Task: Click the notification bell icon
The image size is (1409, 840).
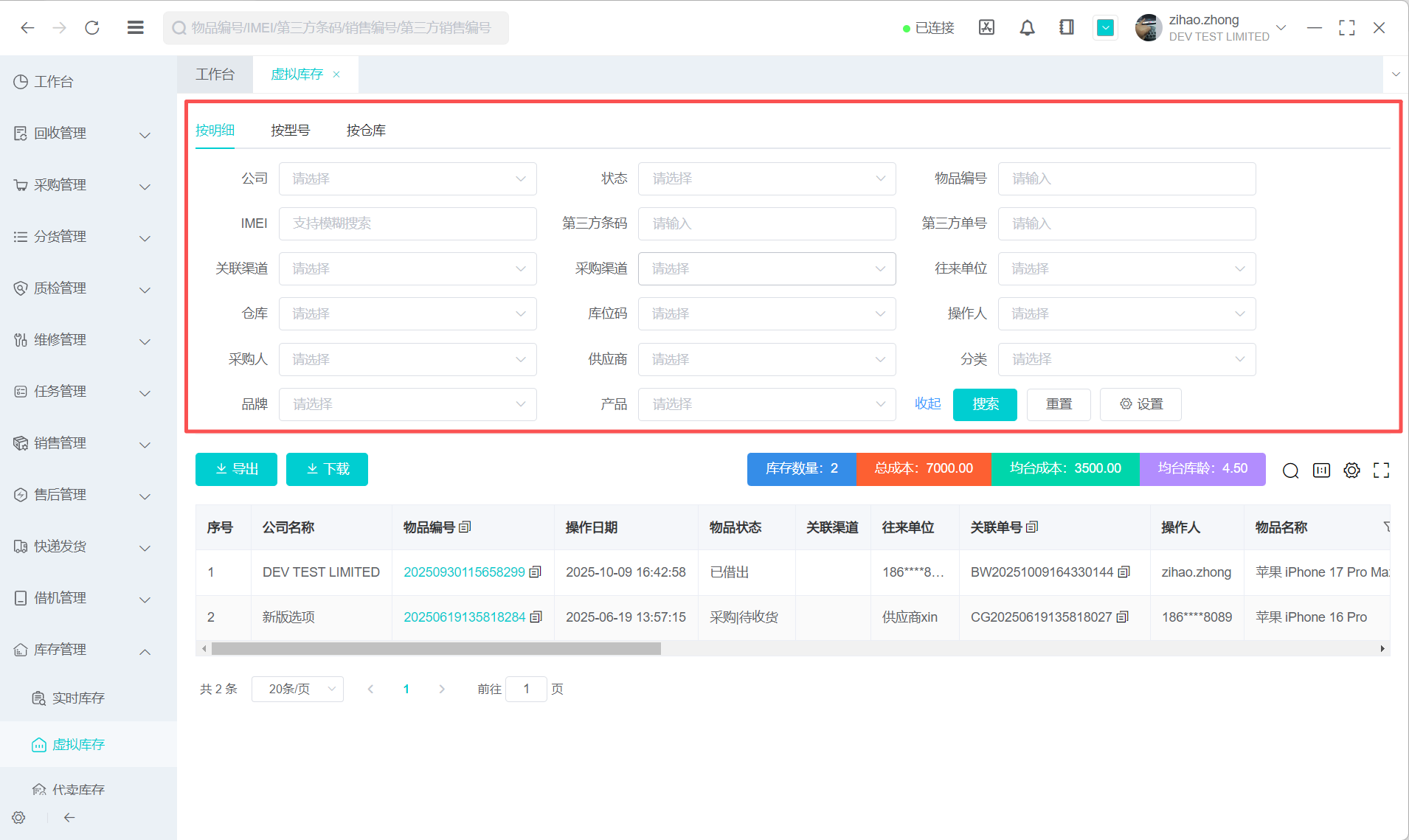Action: (1027, 28)
